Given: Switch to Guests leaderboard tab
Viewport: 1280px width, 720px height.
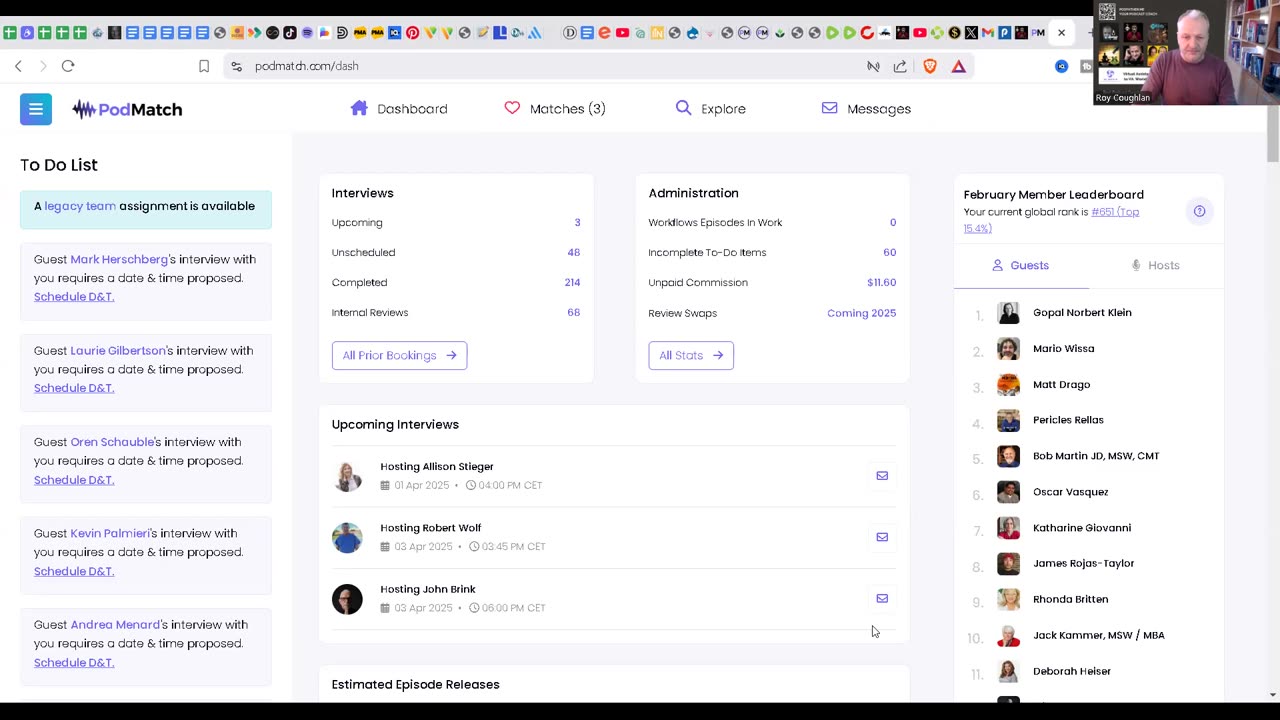Looking at the screenshot, I should point(1021,265).
